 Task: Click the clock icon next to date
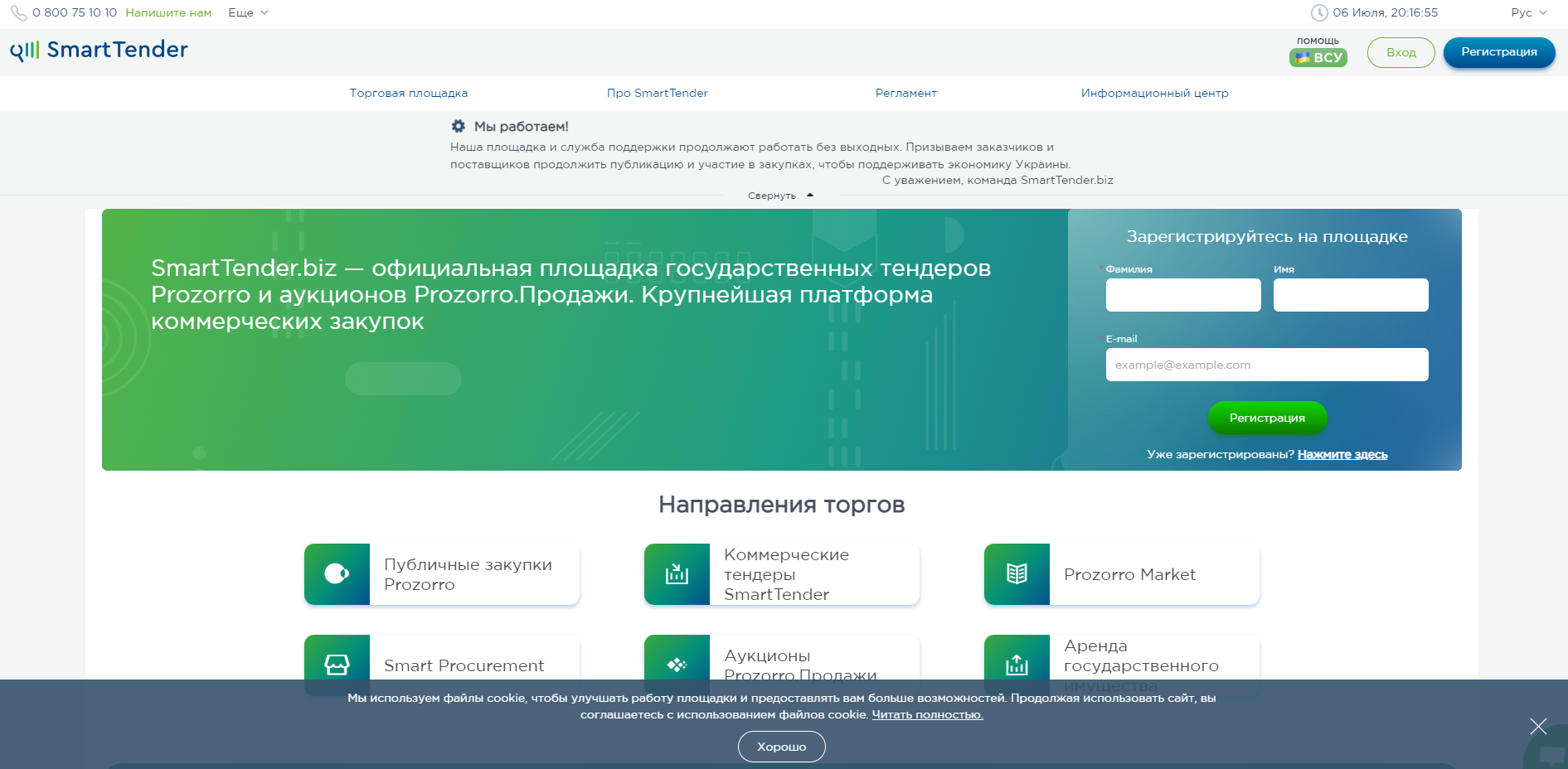1318,12
